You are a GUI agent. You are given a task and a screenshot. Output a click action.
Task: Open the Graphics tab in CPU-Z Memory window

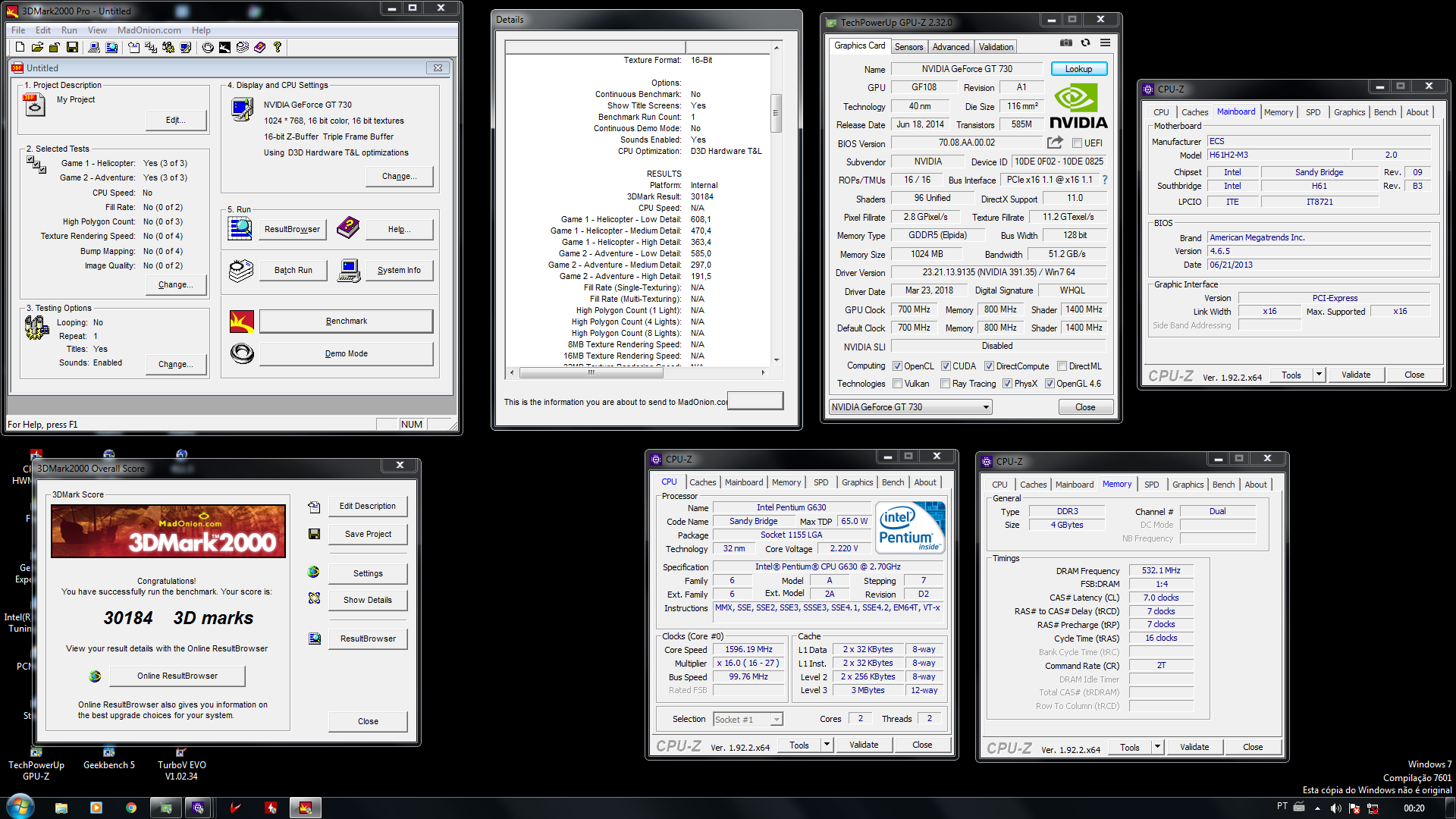pos(1188,485)
